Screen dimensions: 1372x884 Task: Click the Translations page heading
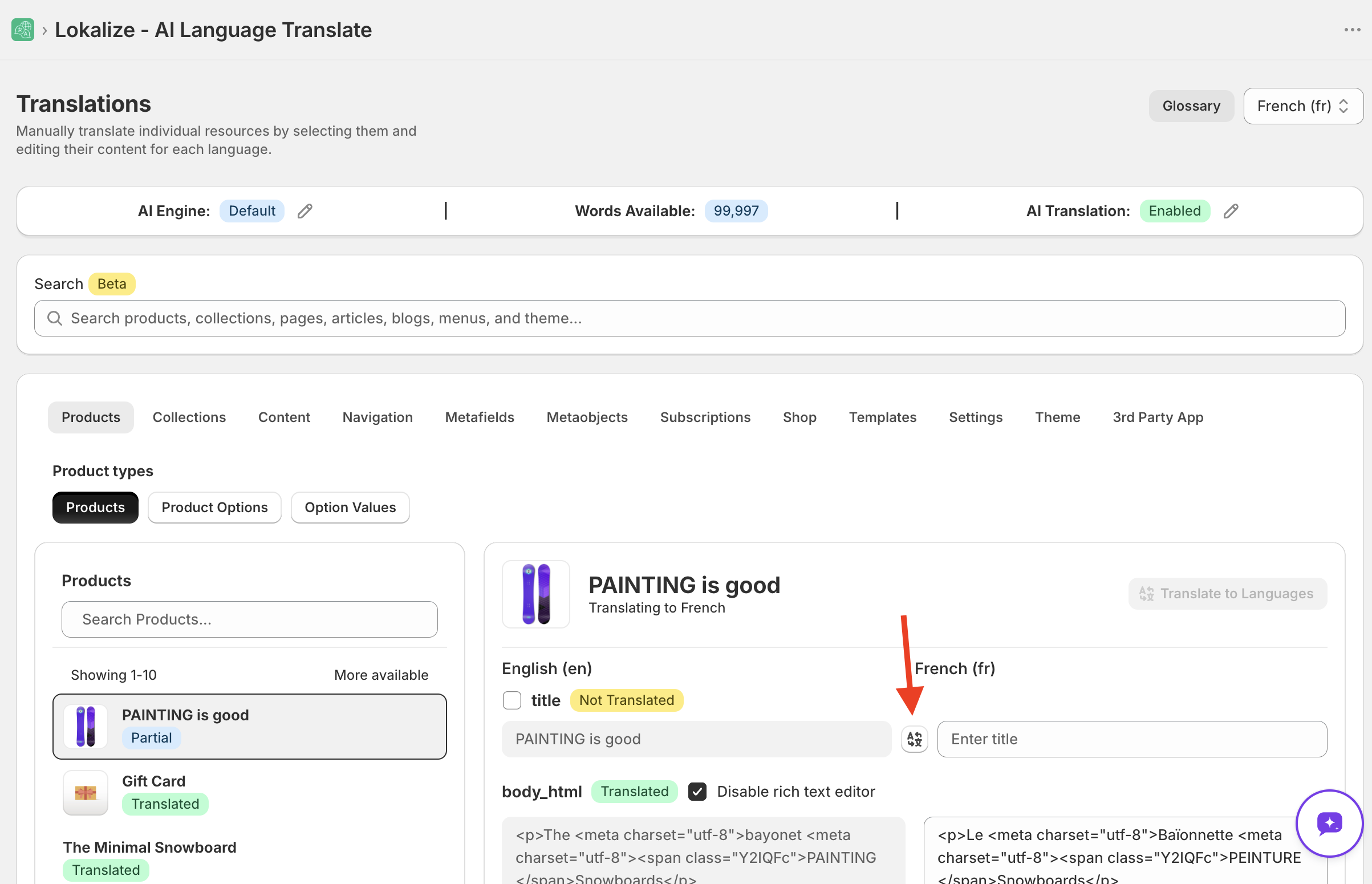tap(84, 104)
